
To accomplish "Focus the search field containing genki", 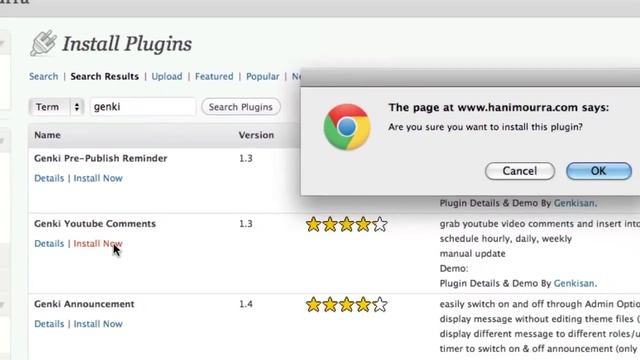I will [143, 107].
